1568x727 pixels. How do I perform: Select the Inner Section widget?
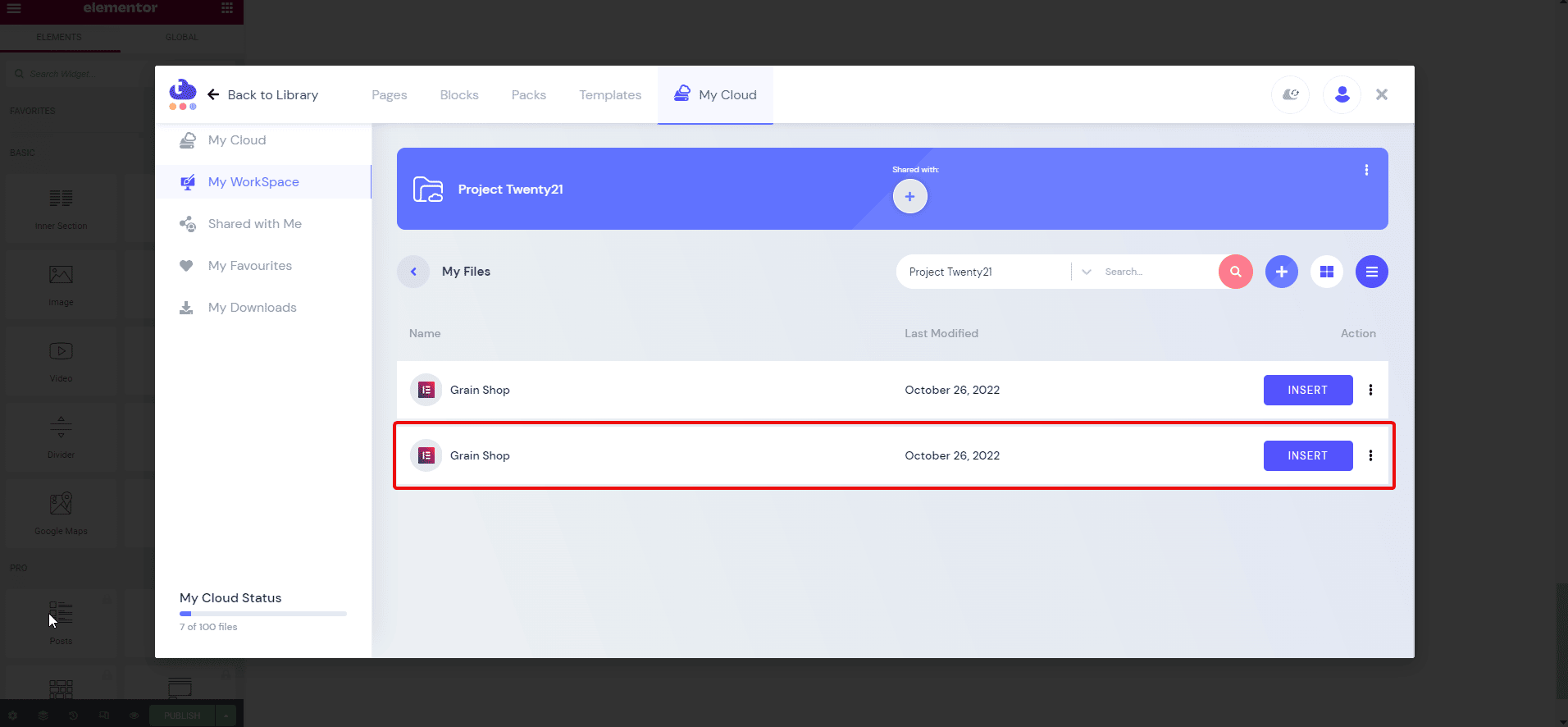(61, 208)
